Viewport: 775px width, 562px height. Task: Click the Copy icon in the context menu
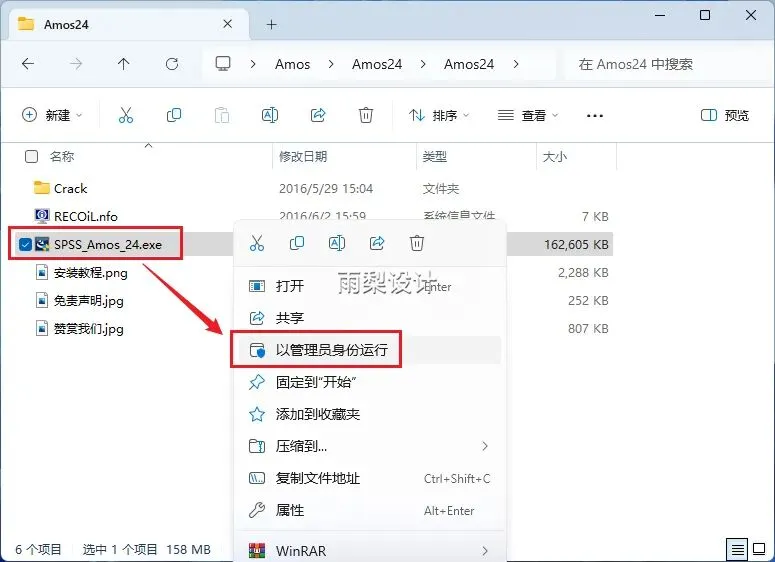pos(297,243)
